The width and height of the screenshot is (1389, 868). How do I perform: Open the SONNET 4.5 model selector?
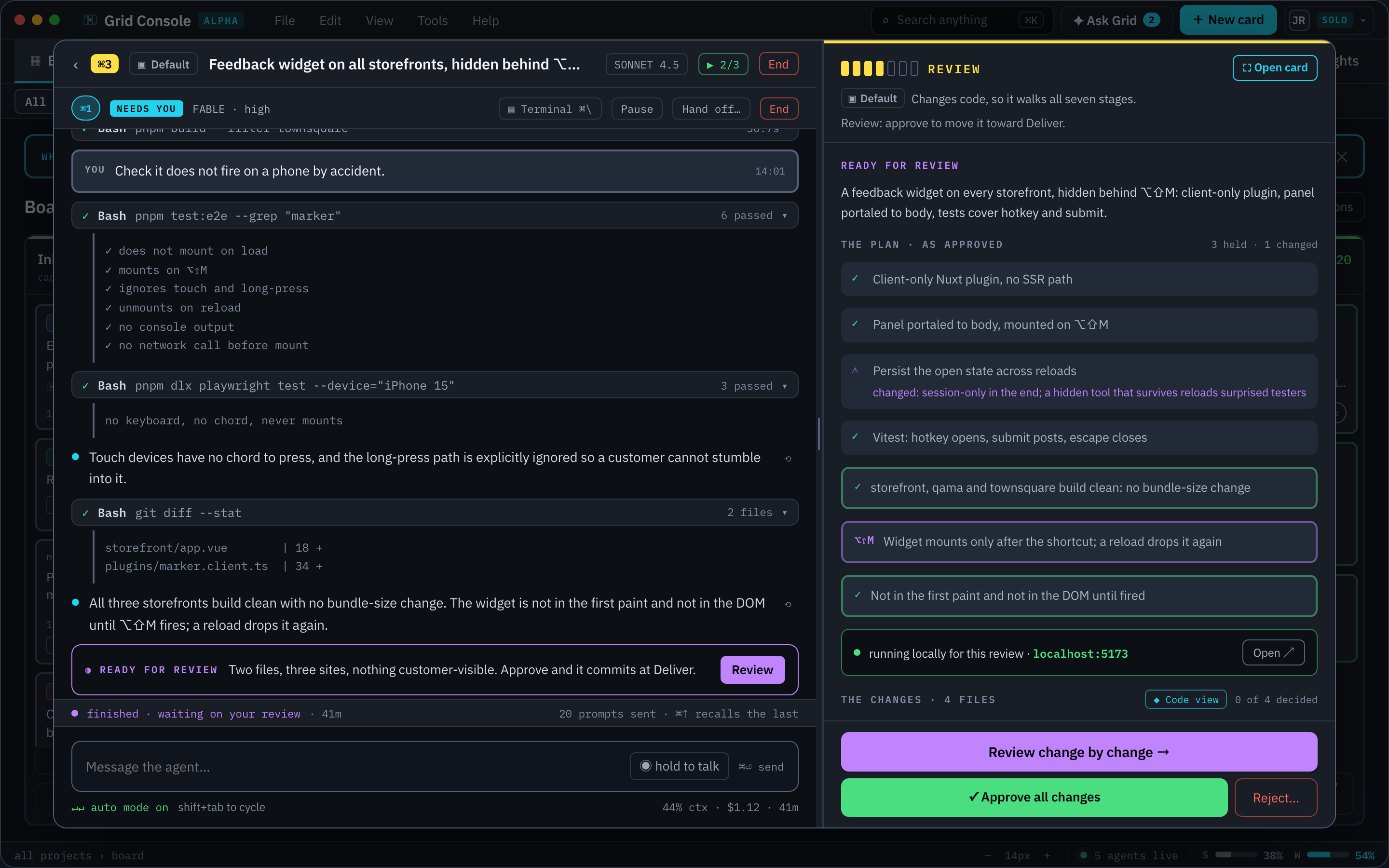646,64
